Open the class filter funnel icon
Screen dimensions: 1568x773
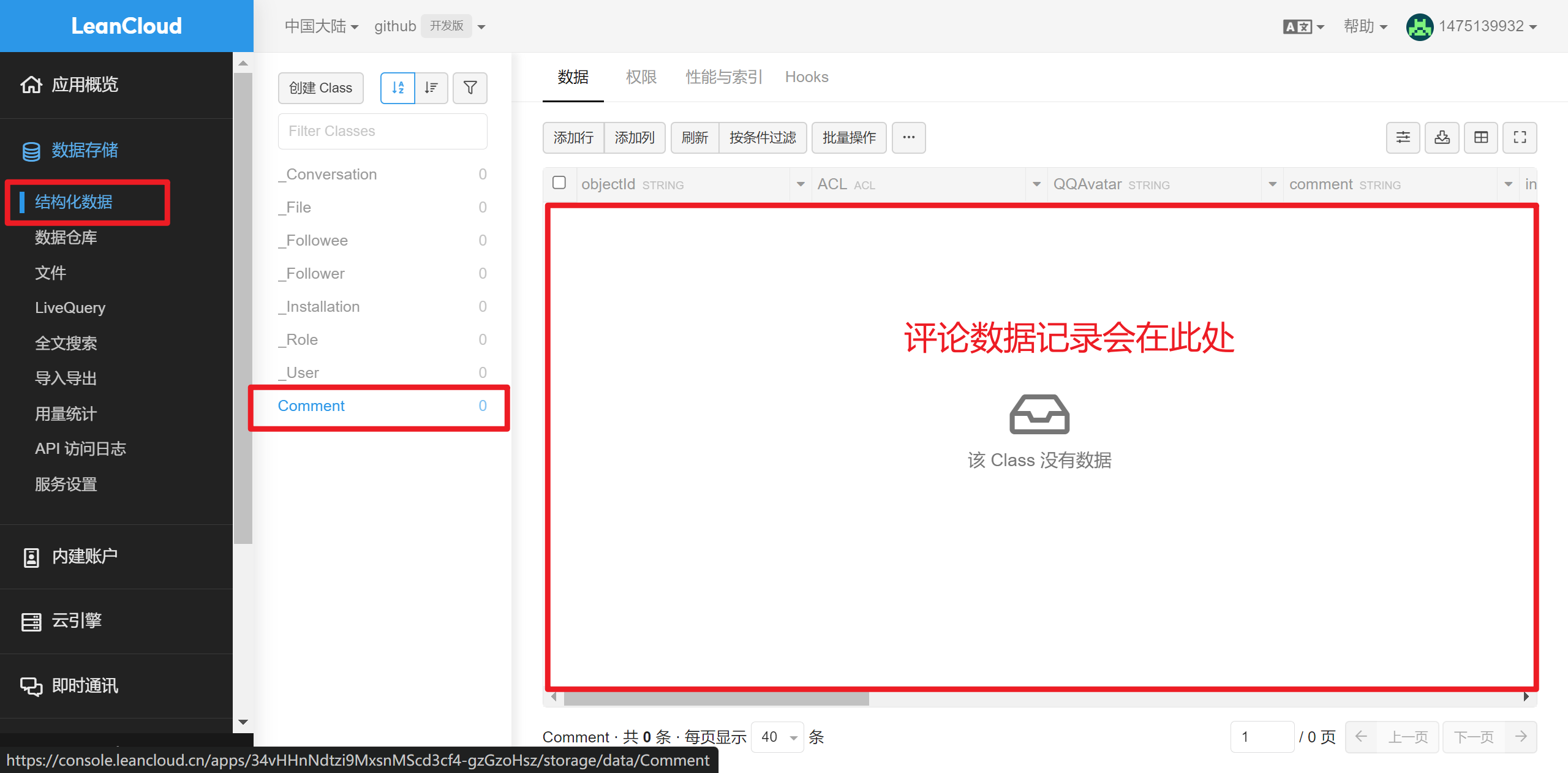point(470,88)
